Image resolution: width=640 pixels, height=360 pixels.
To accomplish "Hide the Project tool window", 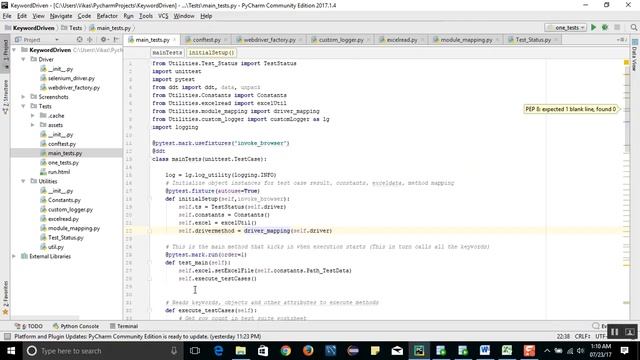I will click(x=116, y=40).
